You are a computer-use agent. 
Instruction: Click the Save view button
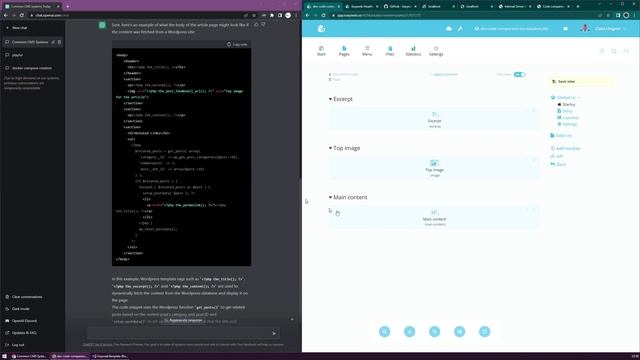coord(580,82)
